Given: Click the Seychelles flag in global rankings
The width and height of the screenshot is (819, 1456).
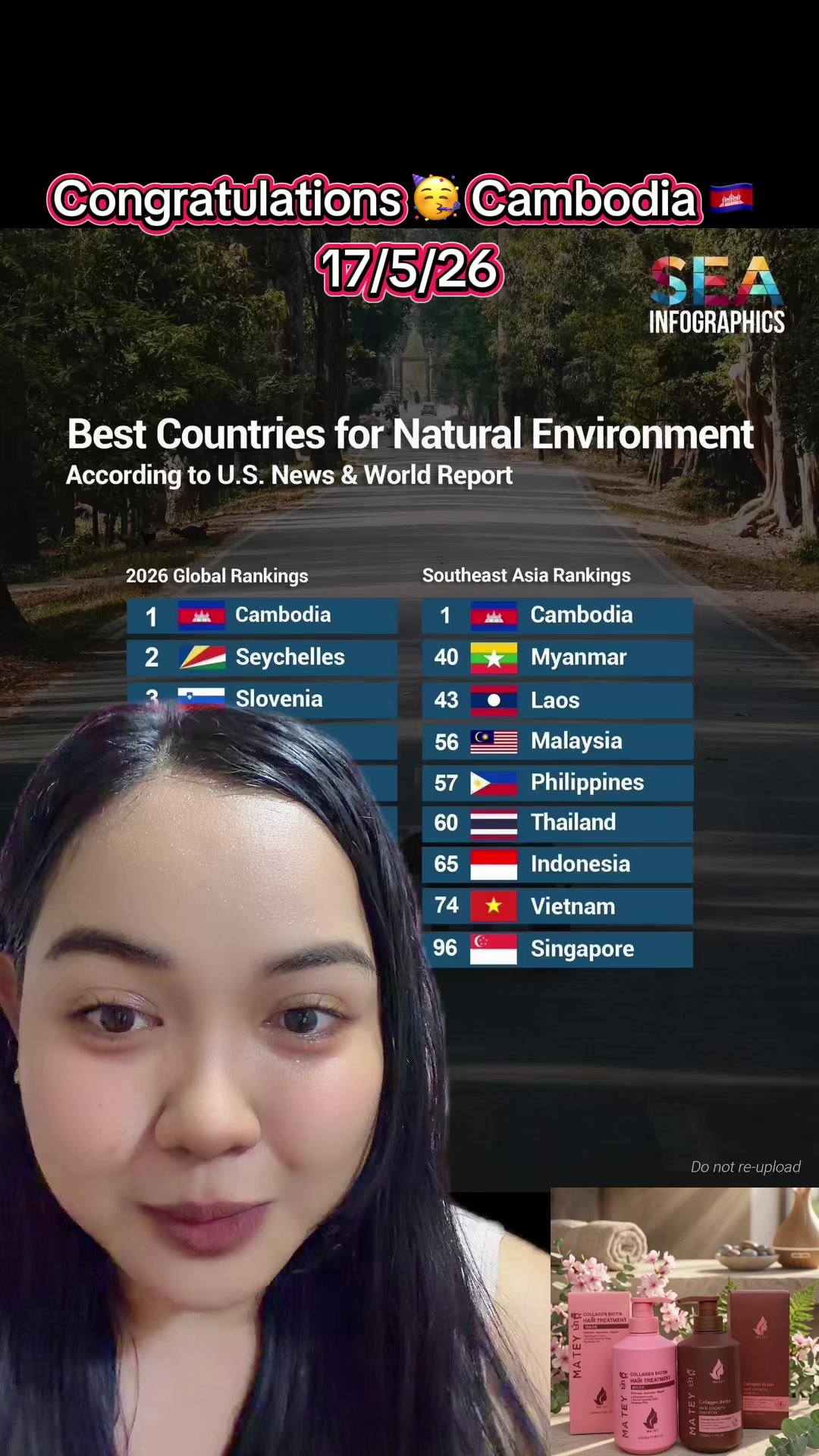Looking at the screenshot, I should coord(202,657).
